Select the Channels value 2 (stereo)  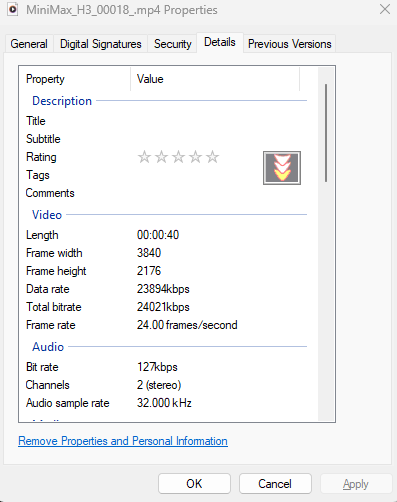point(159,385)
